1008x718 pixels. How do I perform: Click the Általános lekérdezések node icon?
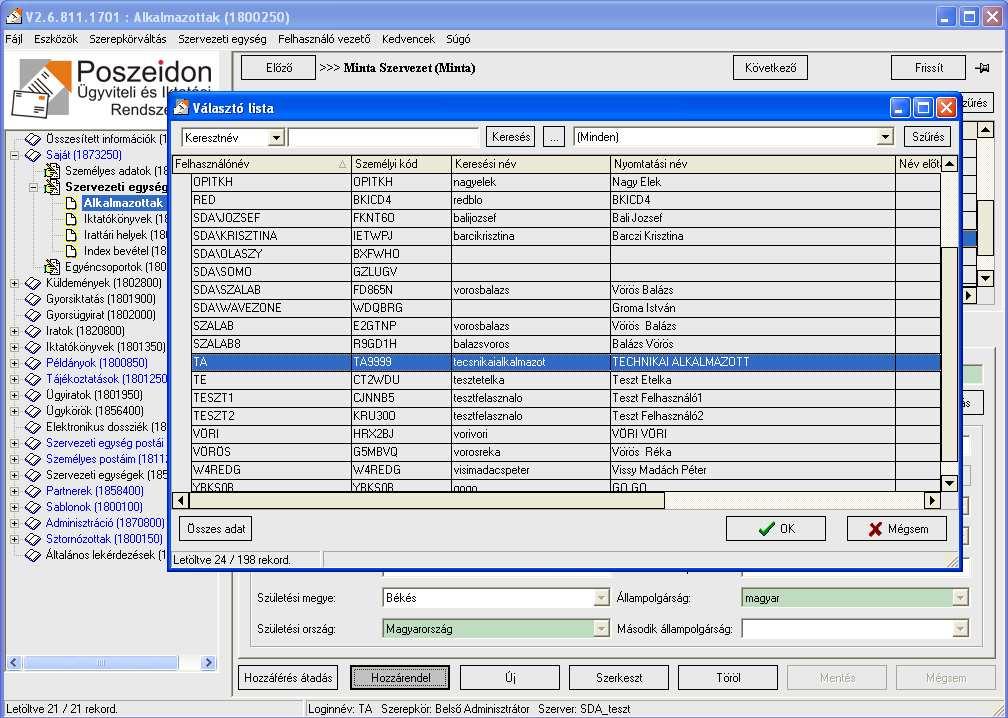click(x=33, y=555)
